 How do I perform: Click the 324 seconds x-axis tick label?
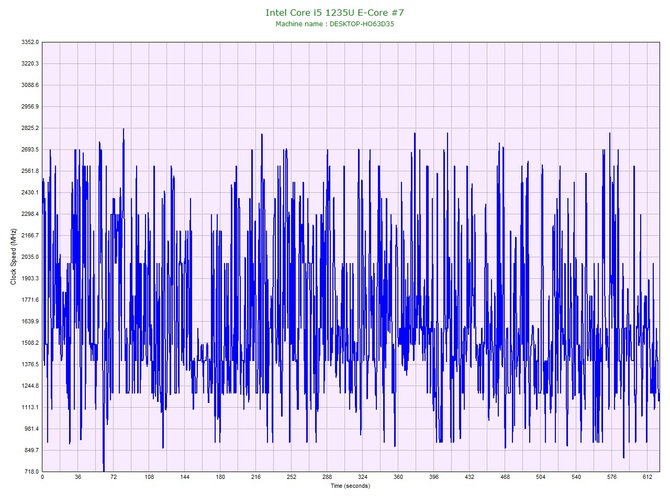coord(362,477)
